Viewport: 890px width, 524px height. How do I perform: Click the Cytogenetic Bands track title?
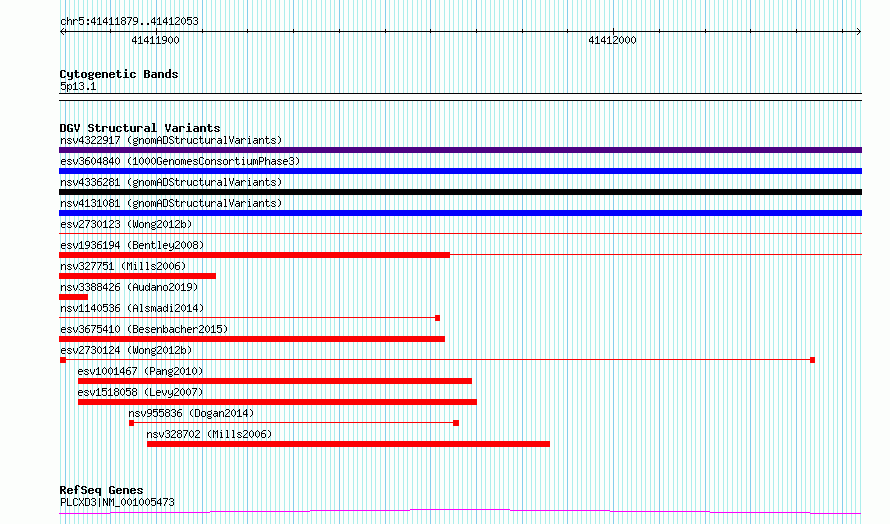(119, 74)
